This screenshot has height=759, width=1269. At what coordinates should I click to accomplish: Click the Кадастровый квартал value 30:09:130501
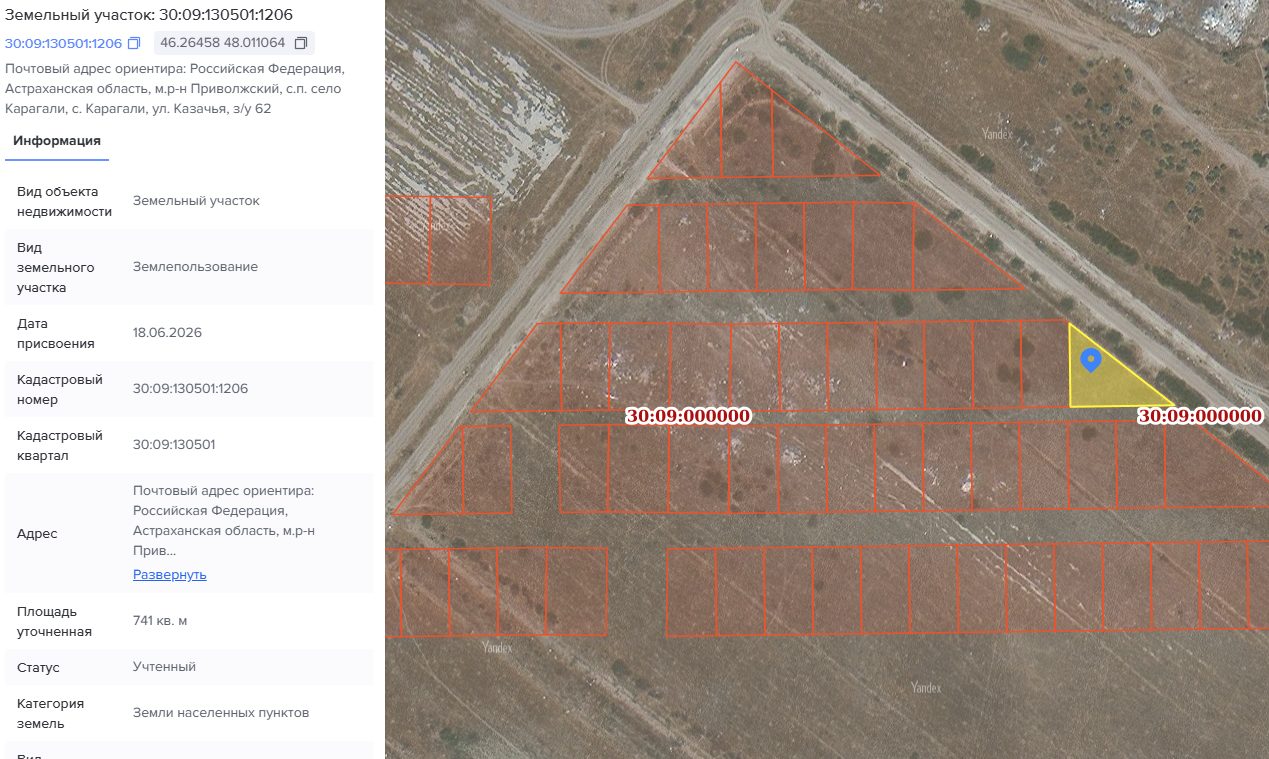click(x=174, y=444)
